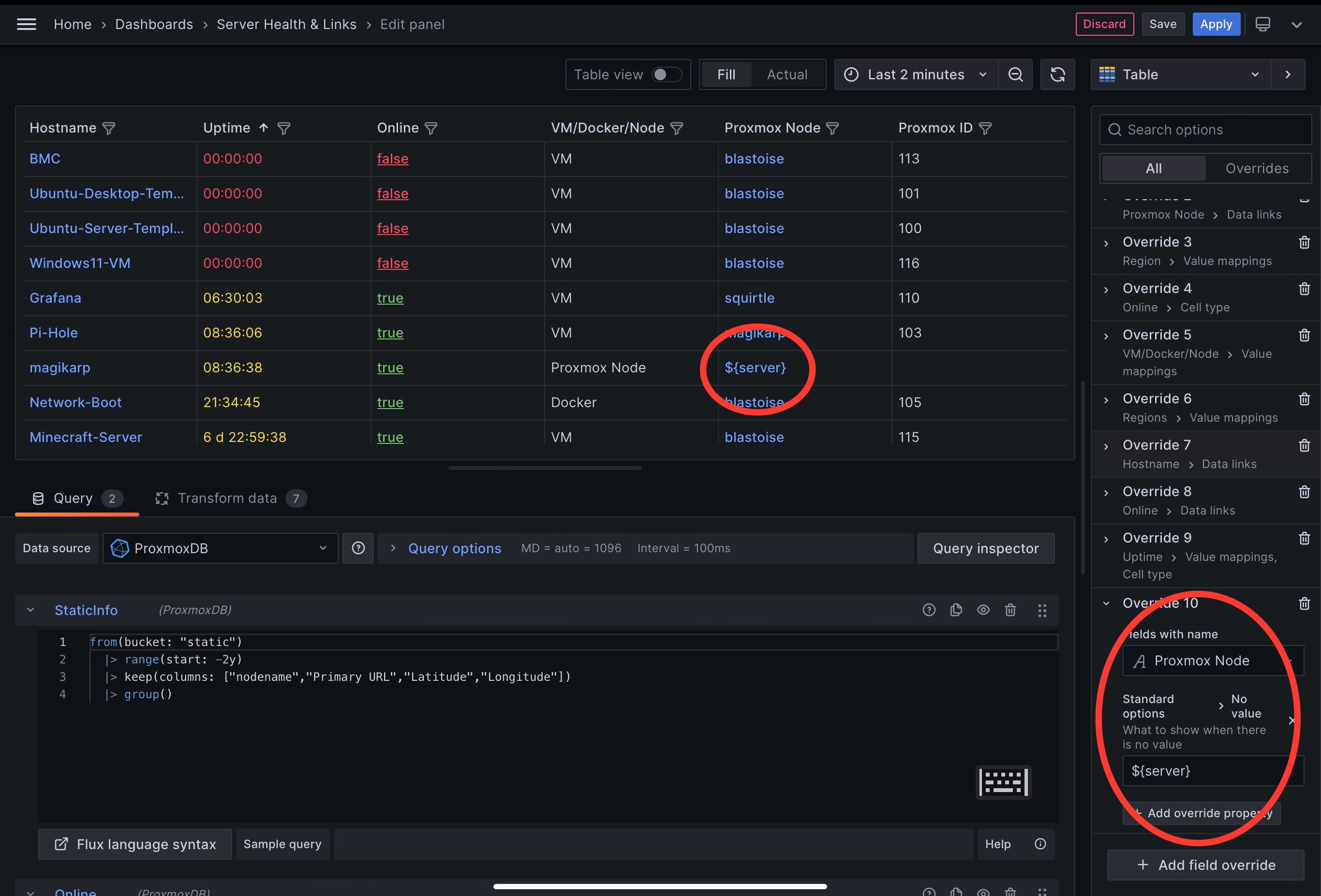The height and width of the screenshot is (896, 1321).
Task: Filter the VM/Docker/Node column
Action: point(676,129)
